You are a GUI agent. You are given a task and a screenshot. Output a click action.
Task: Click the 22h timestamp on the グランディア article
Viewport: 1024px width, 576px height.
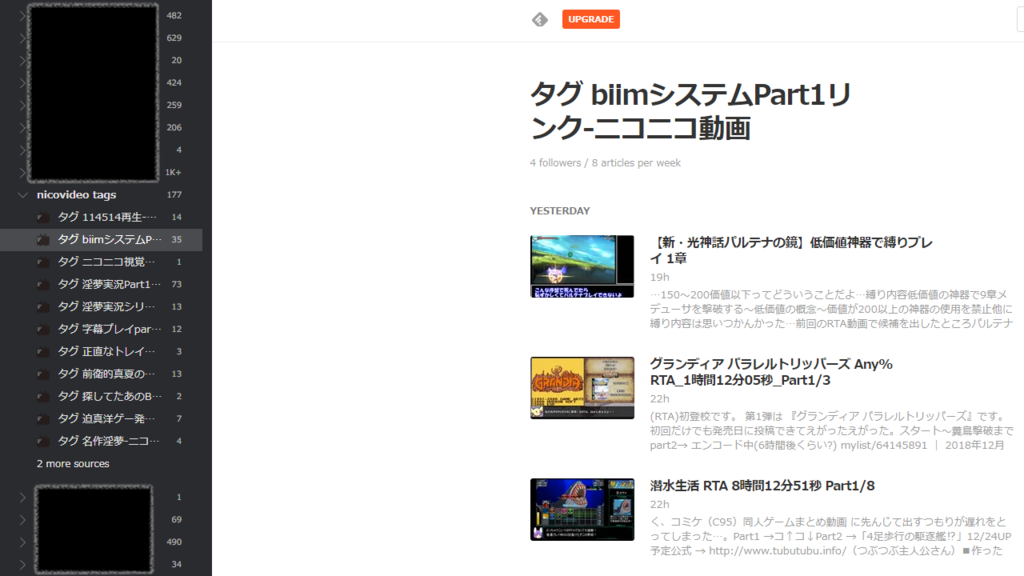pos(659,399)
